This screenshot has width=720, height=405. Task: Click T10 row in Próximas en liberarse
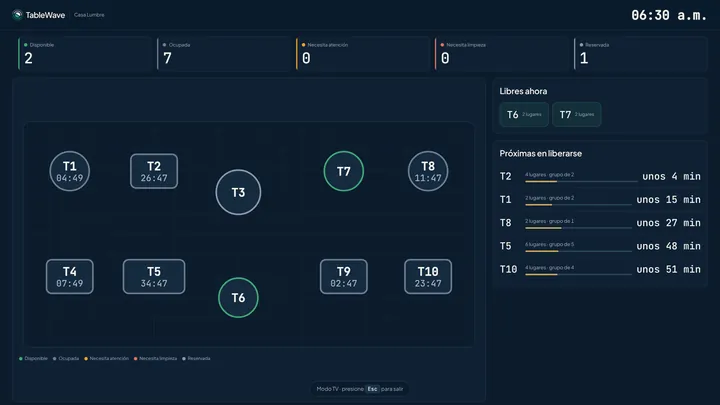tap(600, 269)
